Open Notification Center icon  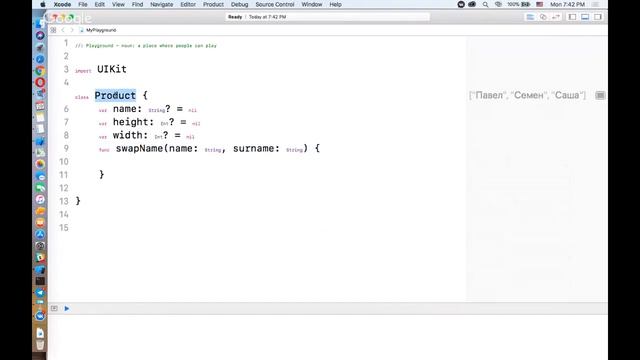coord(596,4)
